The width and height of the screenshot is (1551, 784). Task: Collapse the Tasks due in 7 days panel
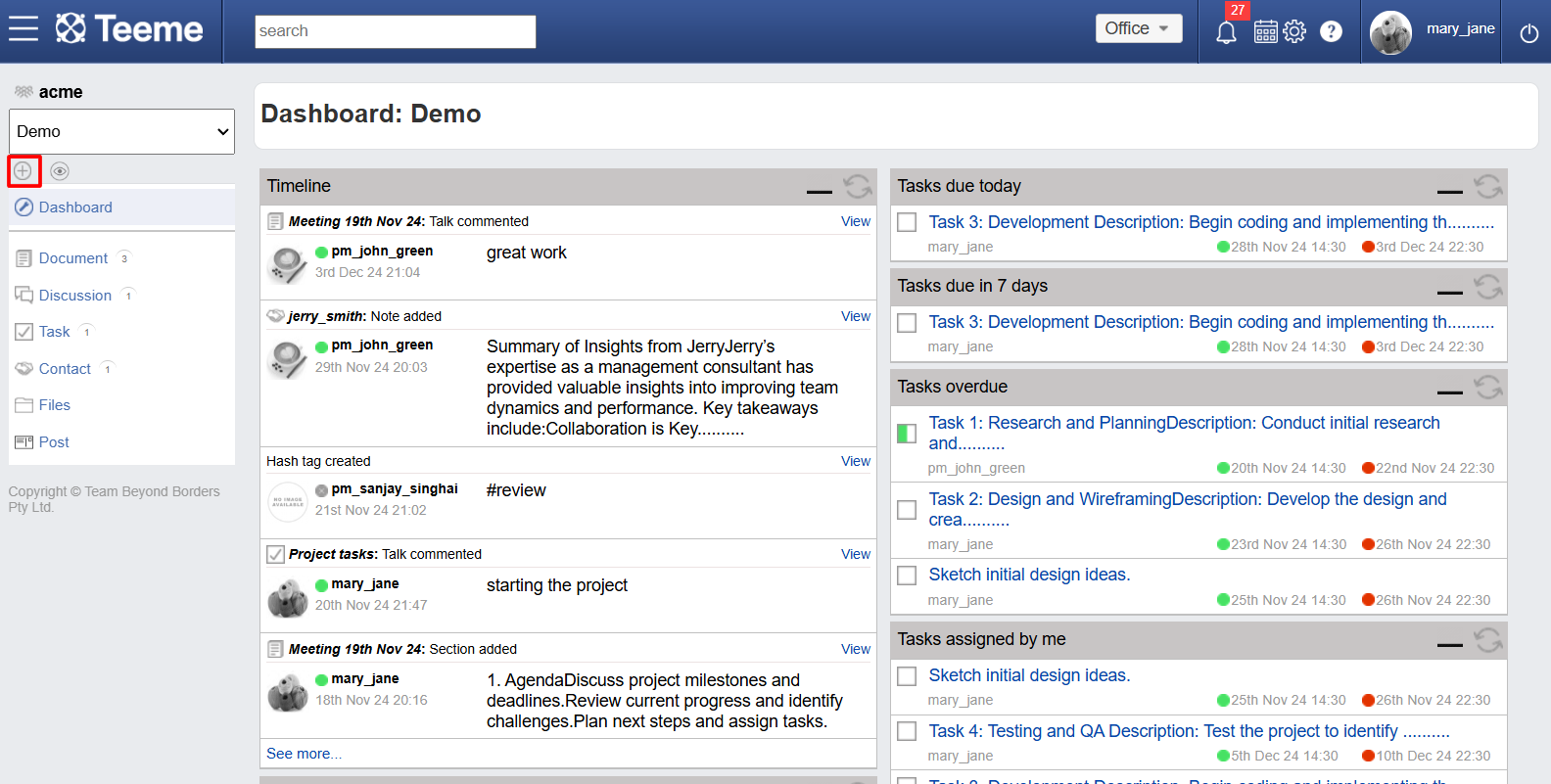(x=1450, y=292)
